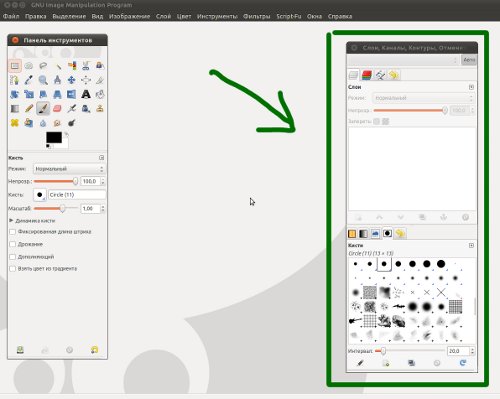Select the Airbrush tool
Viewport: 500px width, 399px height.
click(72, 109)
